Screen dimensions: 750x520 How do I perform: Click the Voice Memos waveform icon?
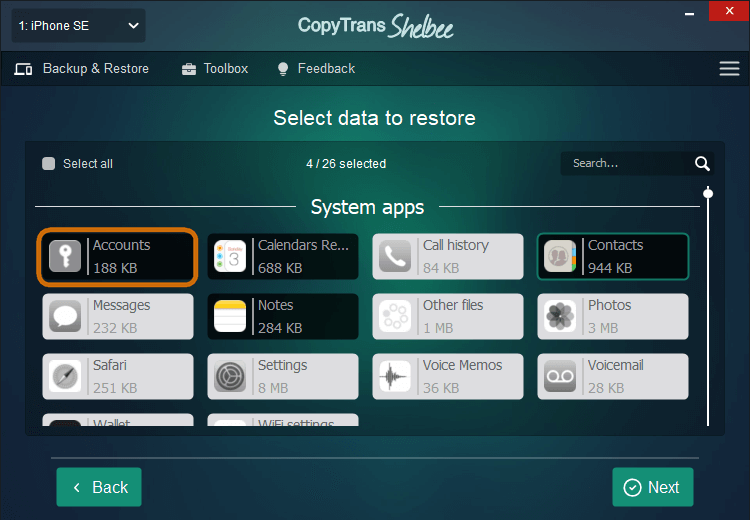[395, 376]
